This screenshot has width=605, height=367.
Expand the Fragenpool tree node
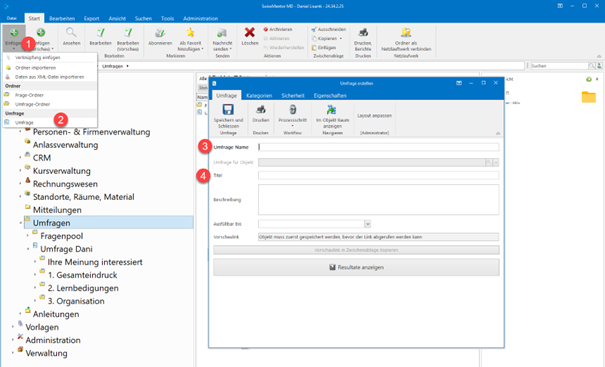pos(27,236)
